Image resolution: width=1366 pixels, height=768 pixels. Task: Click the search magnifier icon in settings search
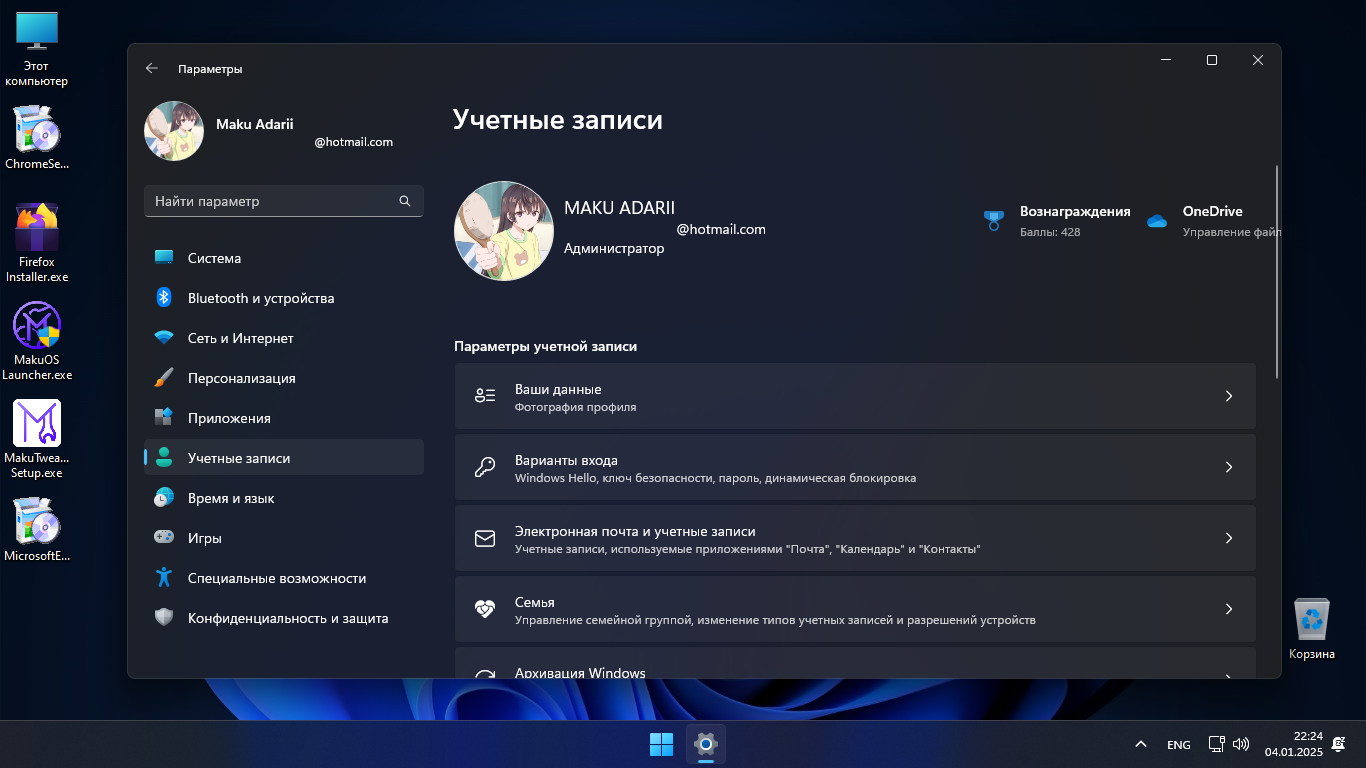[405, 201]
